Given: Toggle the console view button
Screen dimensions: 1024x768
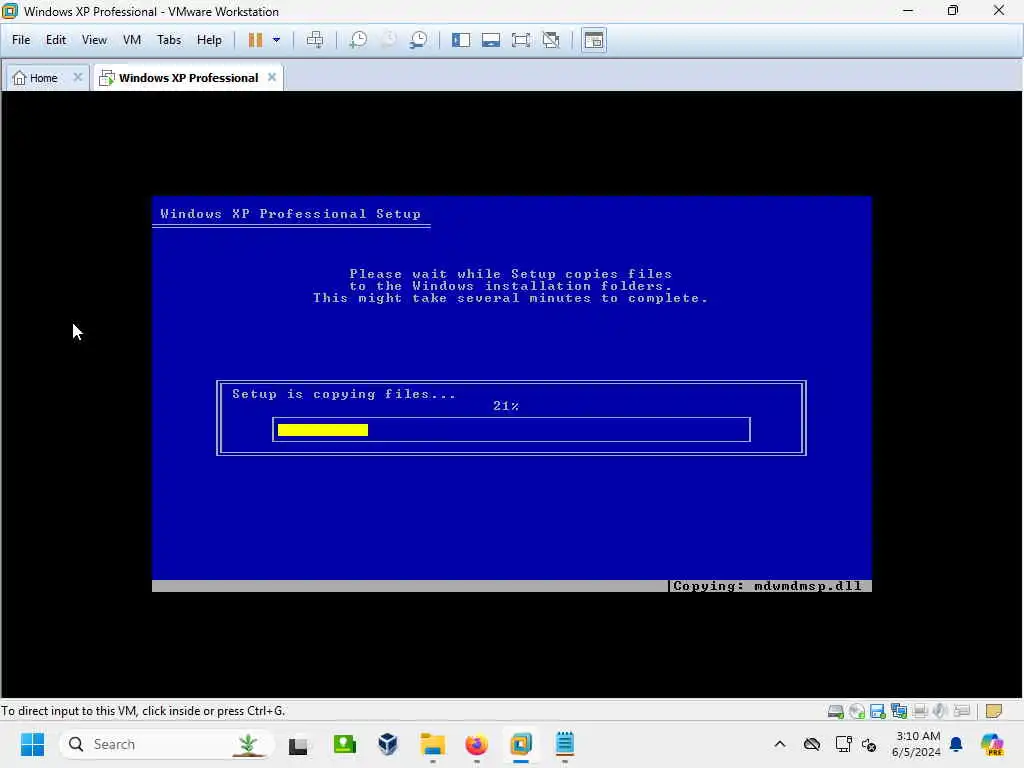Looking at the screenshot, I should pos(594,40).
